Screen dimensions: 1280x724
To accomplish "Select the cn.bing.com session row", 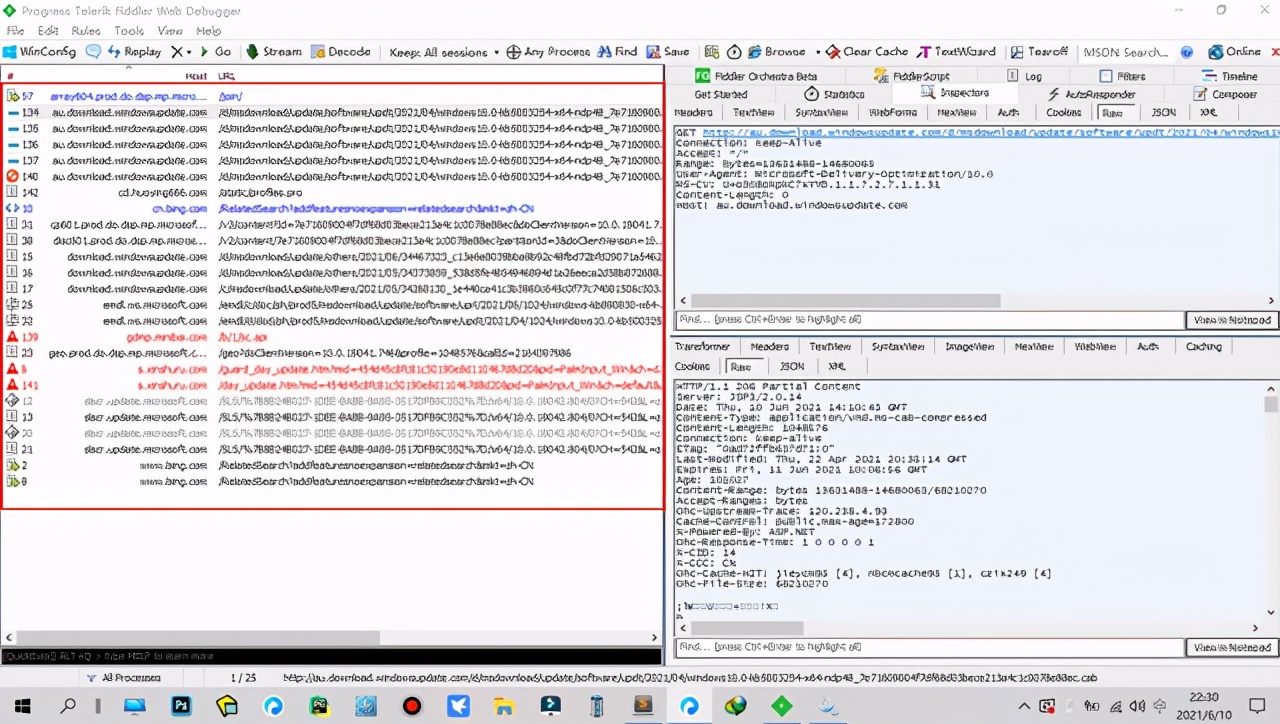I will click(332, 209).
